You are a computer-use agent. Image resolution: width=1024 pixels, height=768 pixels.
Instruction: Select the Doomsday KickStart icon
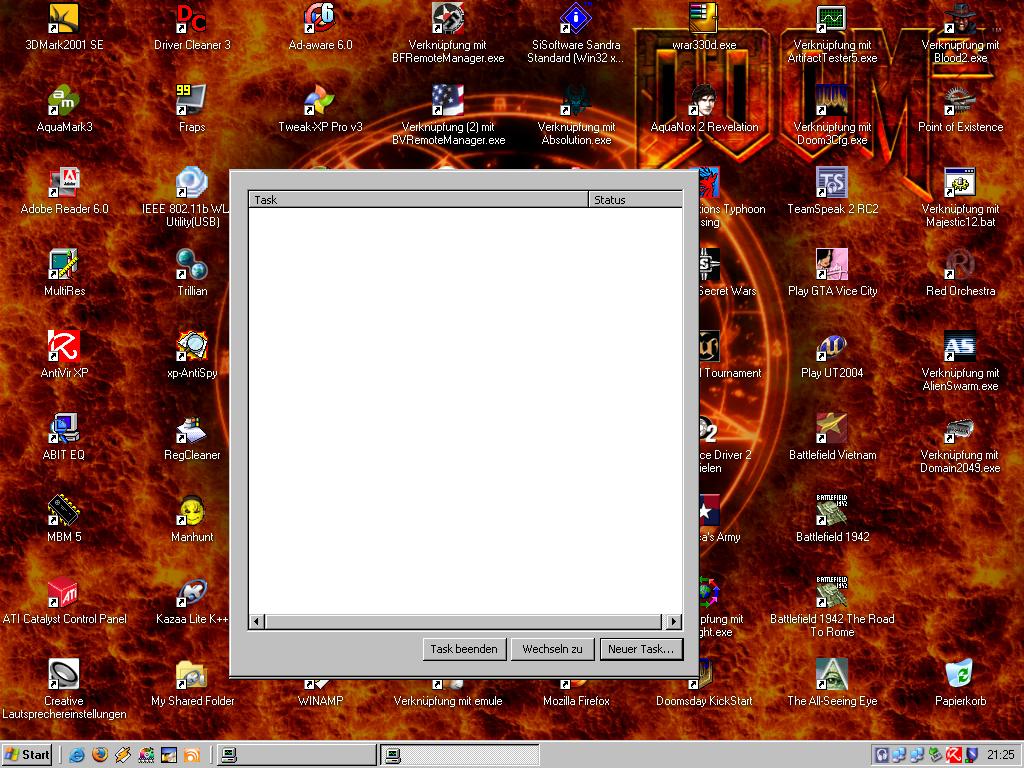tap(704, 701)
